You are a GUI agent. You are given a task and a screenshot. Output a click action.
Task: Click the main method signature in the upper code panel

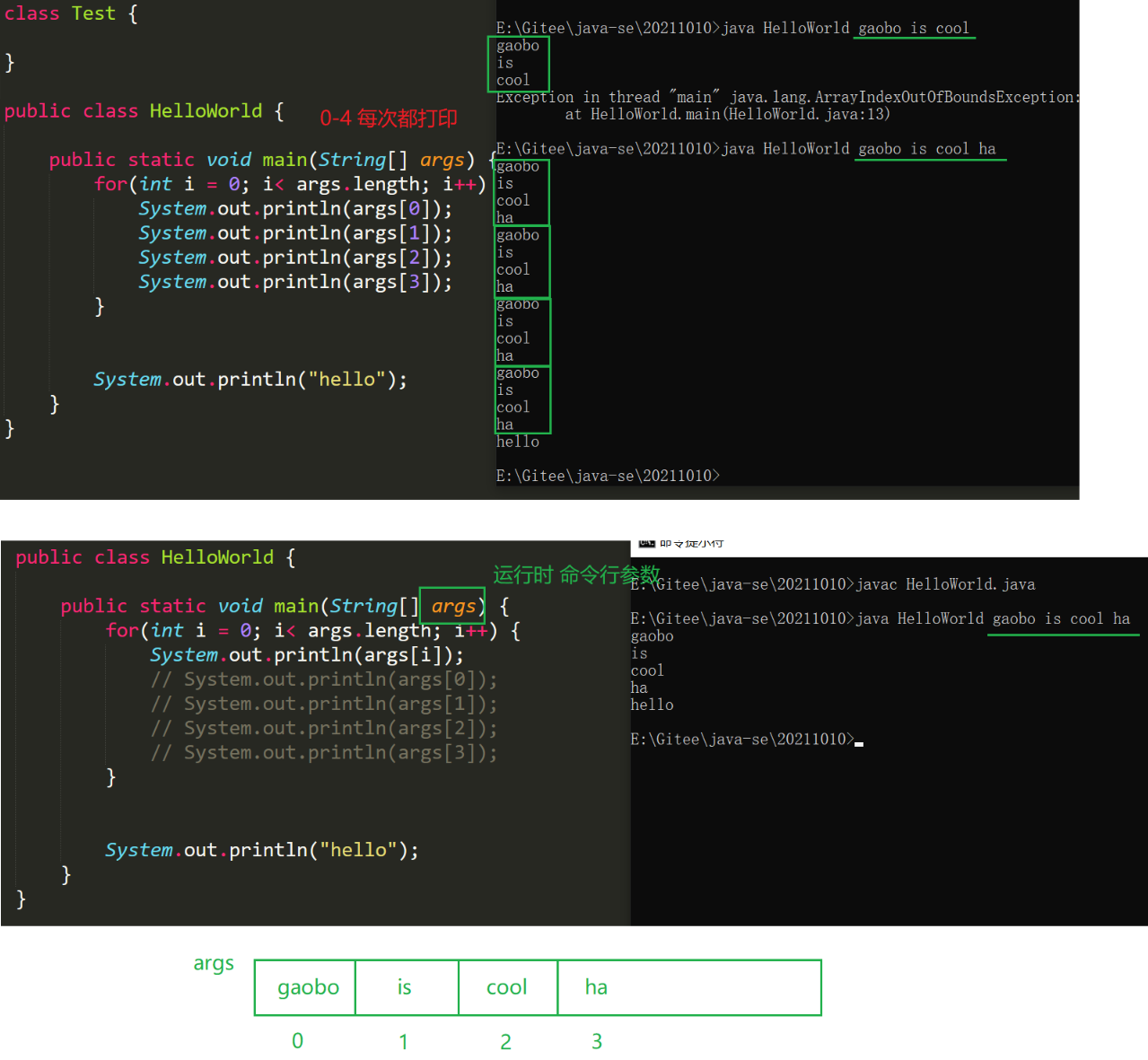272,160
